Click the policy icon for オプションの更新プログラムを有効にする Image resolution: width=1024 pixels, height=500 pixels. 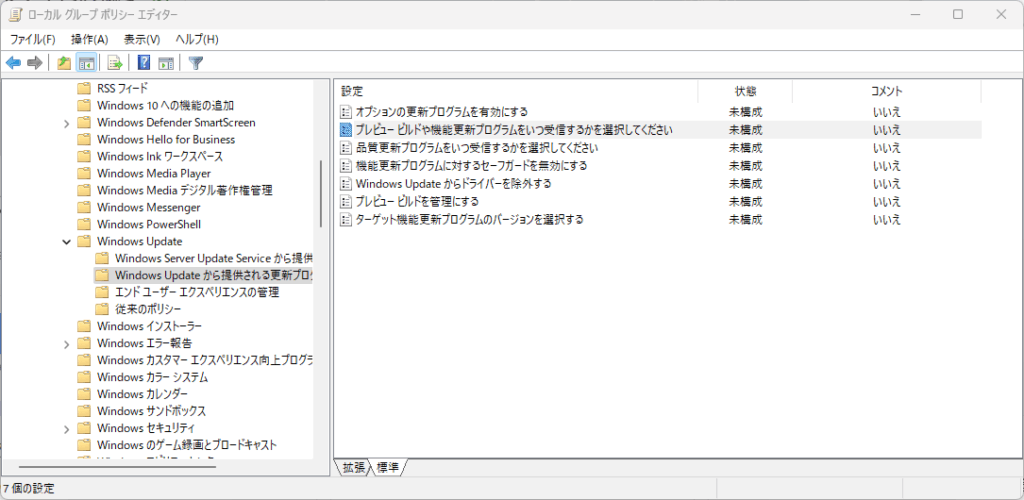346,112
